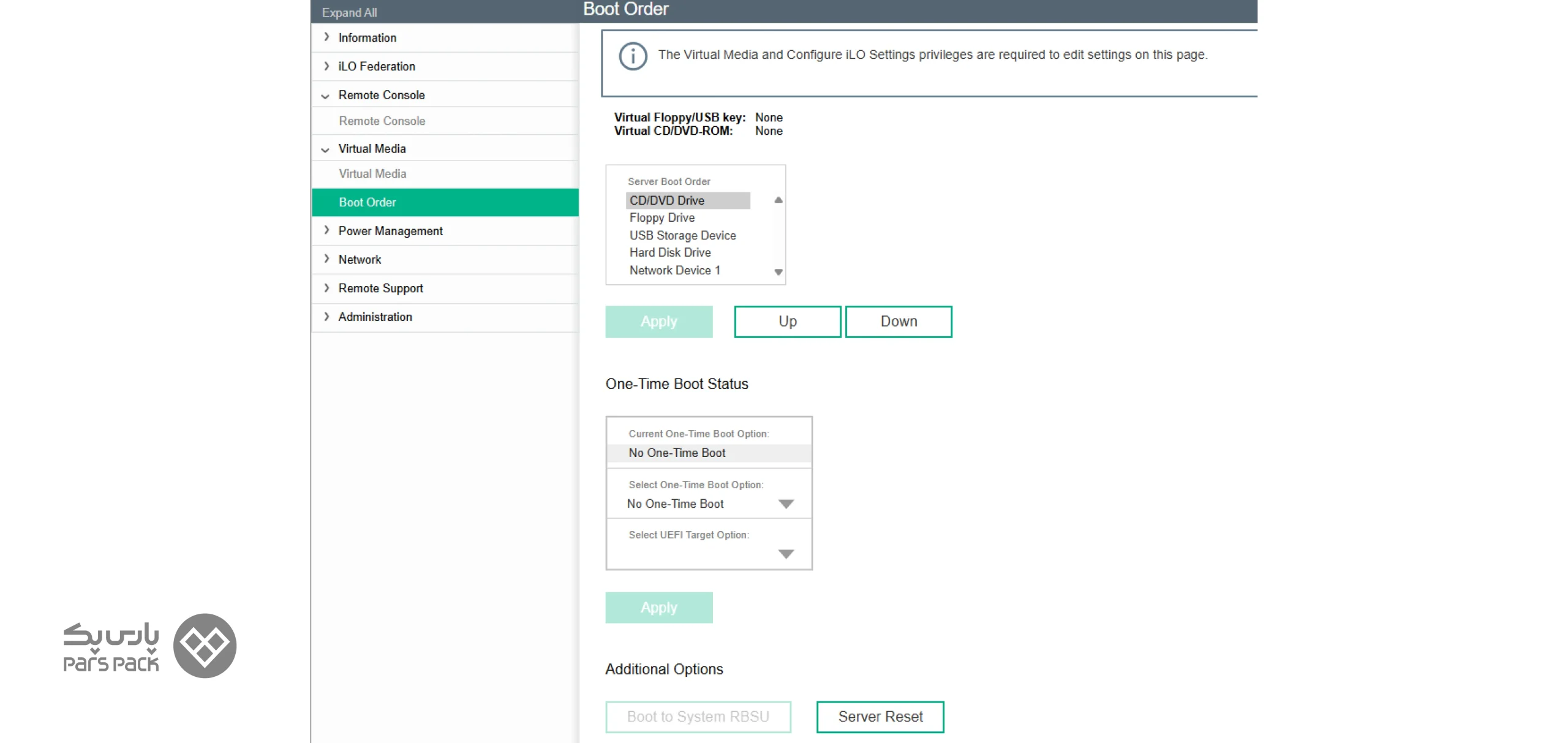Click the boot order list scroll-up arrow
Viewport: 1568px width, 743px height.
778,200
